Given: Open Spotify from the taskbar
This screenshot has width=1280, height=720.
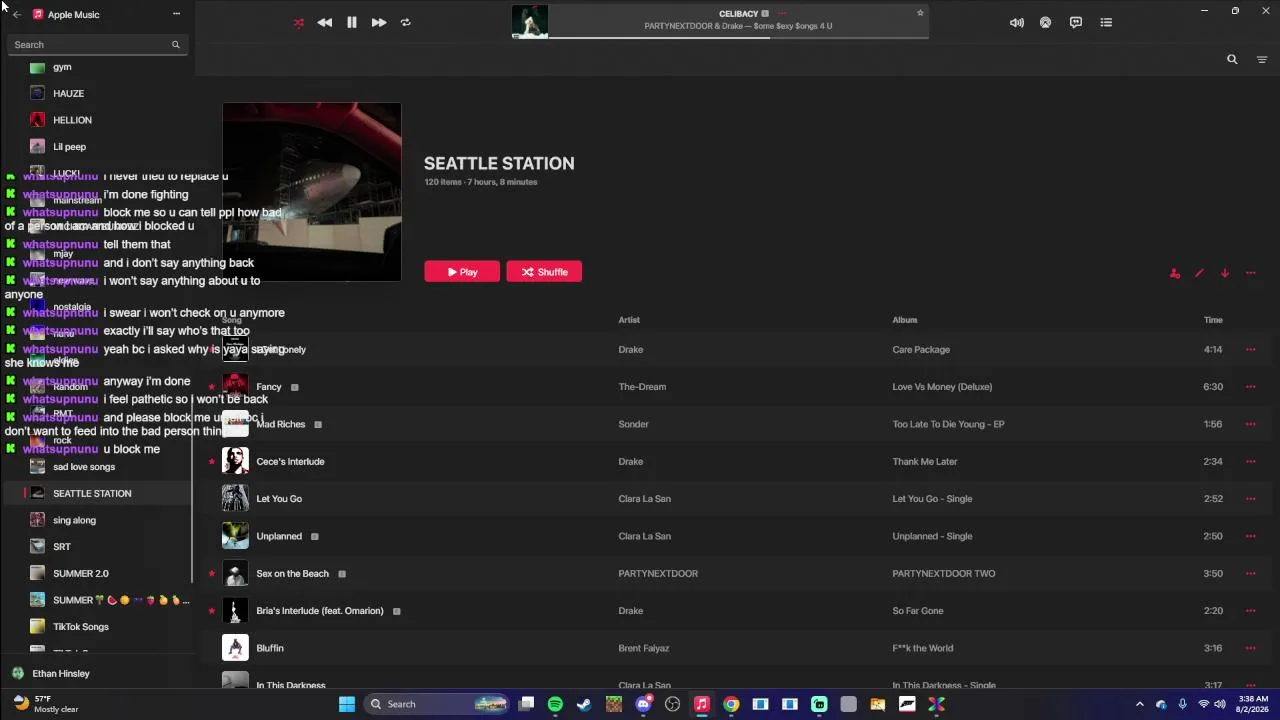Looking at the screenshot, I should pos(556,704).
